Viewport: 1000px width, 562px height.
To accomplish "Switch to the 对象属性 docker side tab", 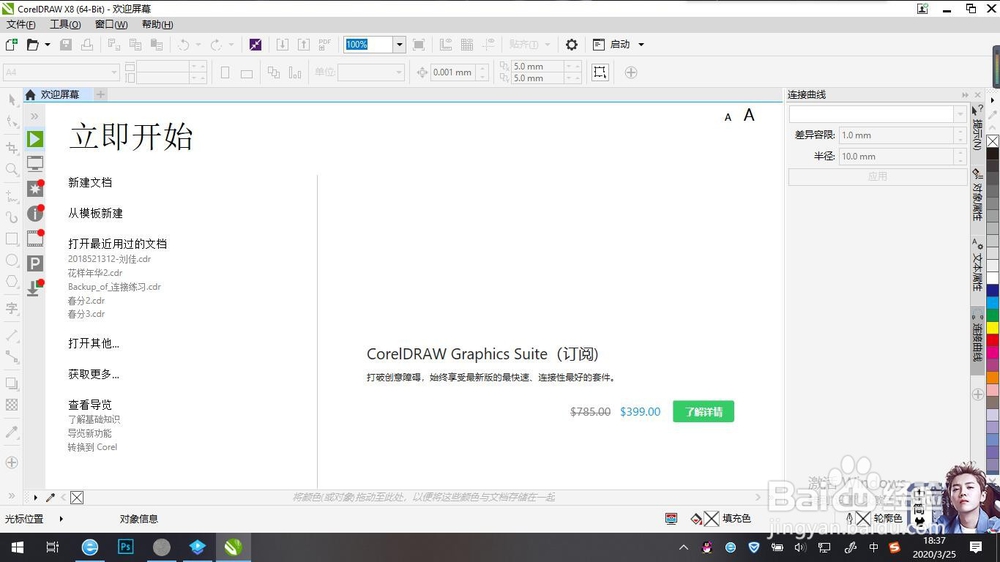I will click(976, 195).
